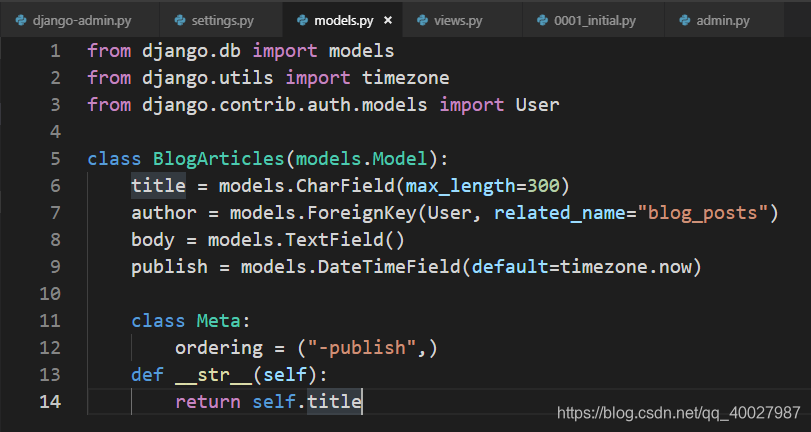Click 'related_name' keyword on line 7
Viewport: 811px width, 432px height.
coord(560,213)
